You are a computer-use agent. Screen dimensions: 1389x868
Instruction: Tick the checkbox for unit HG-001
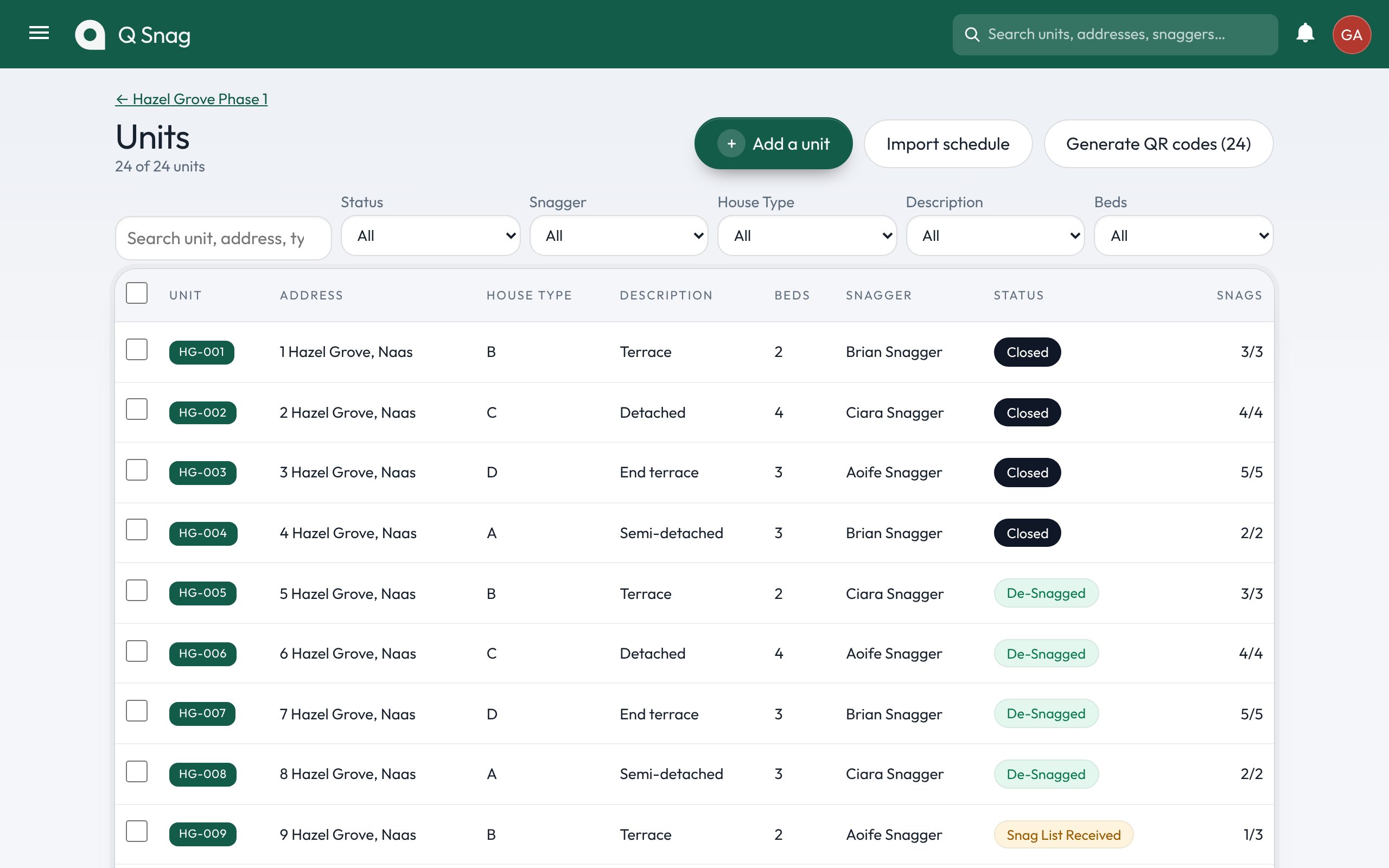point(137,349)
